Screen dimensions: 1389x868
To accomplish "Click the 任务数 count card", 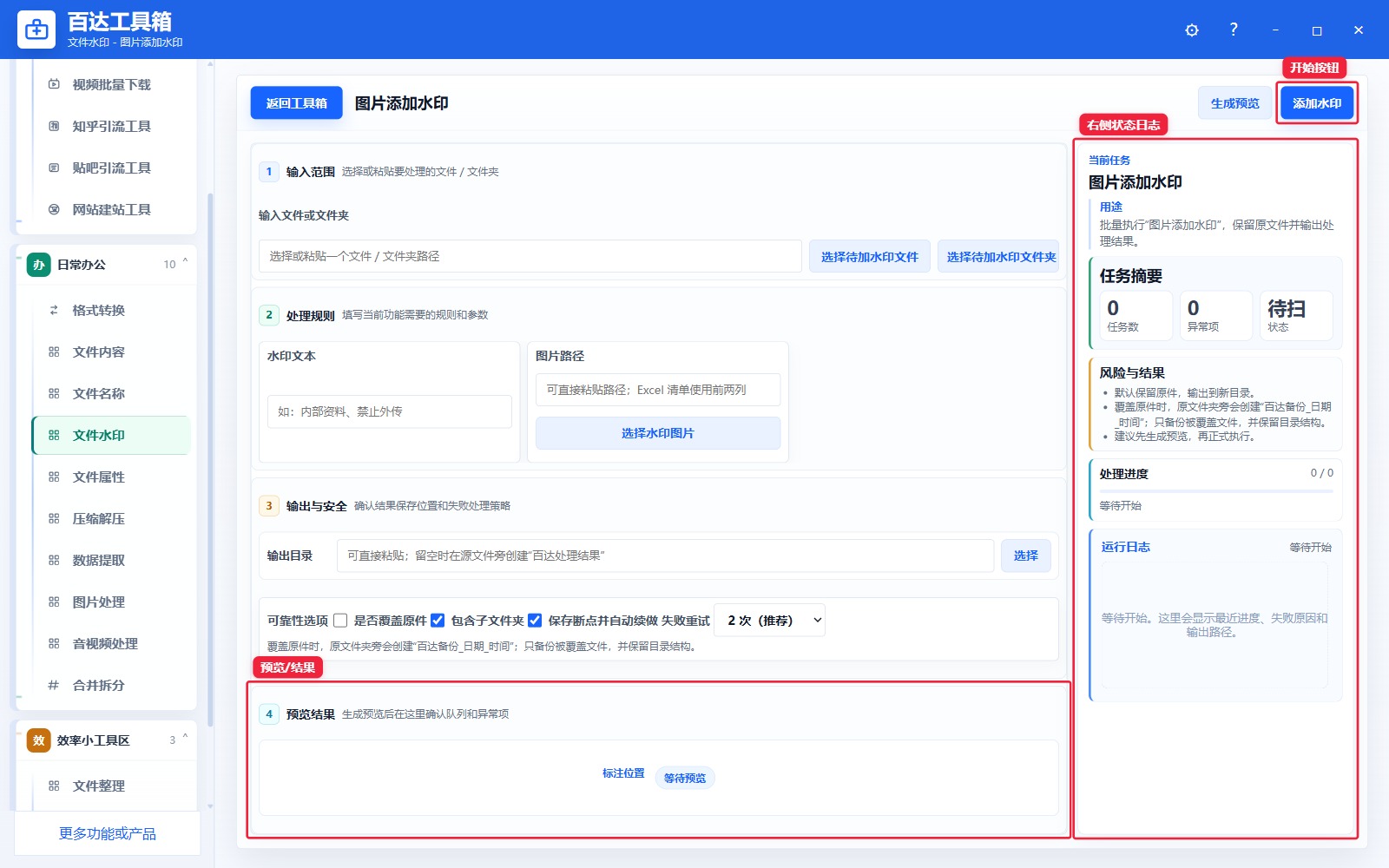I will tap(1136, 315).
